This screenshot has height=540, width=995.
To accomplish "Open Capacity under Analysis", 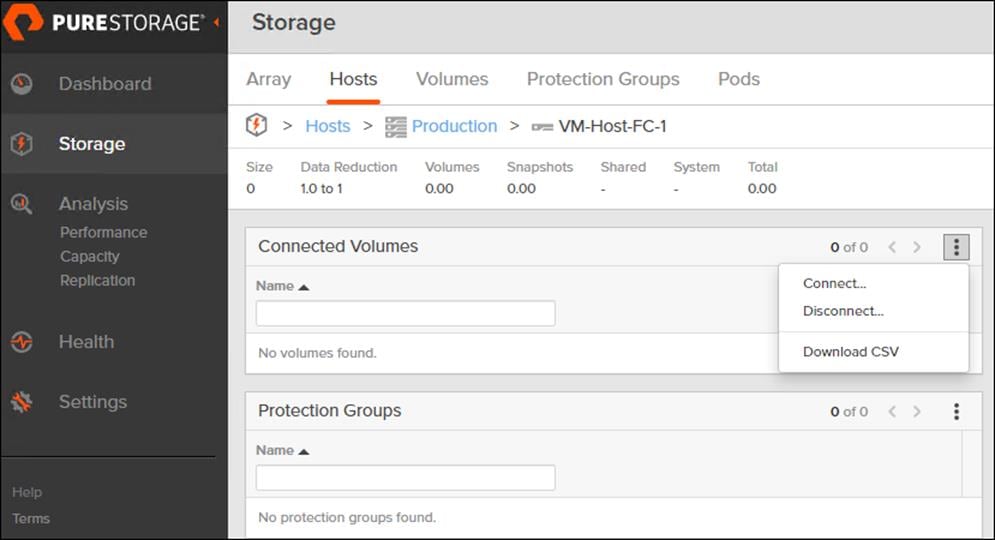I will pos(89,256).
